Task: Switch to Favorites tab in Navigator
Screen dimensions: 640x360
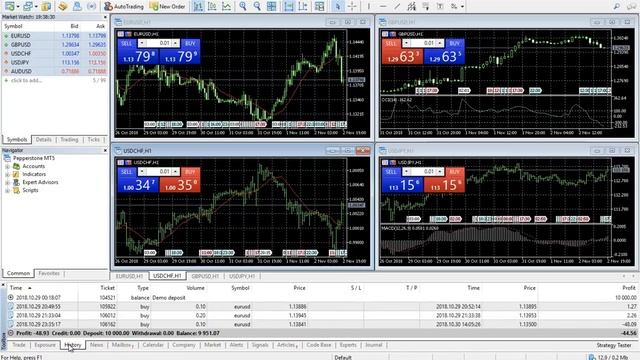Action: tap(49, 273)
